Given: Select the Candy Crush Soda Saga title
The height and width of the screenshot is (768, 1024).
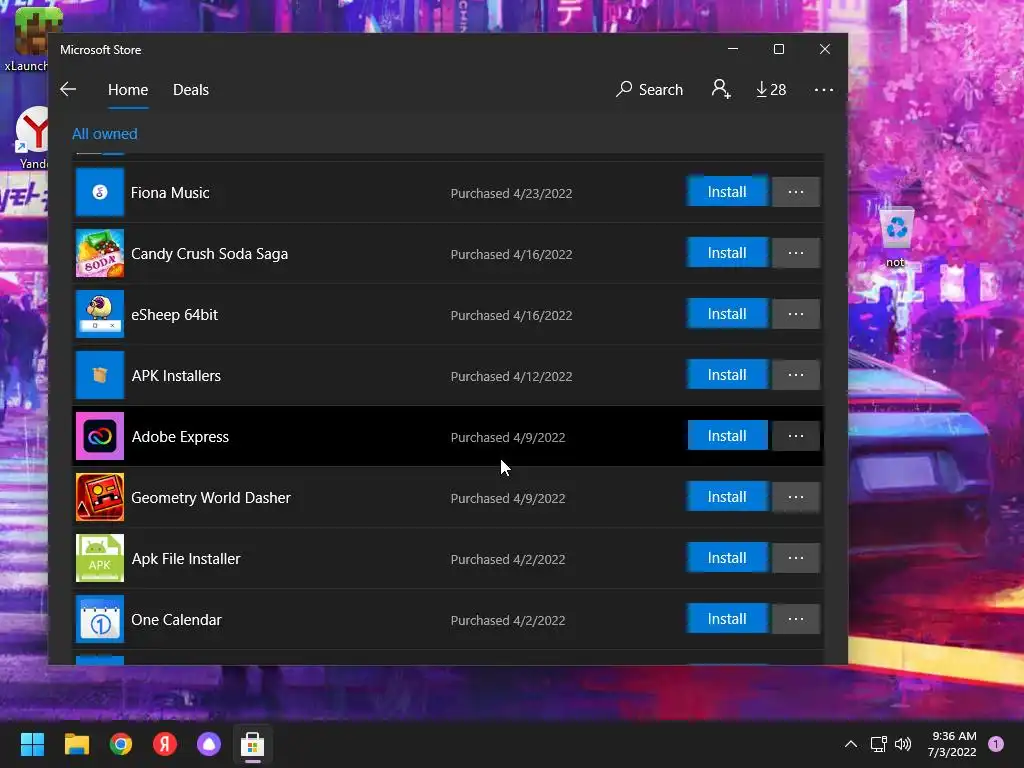Looking at the screenshot, I should (209, 253).
